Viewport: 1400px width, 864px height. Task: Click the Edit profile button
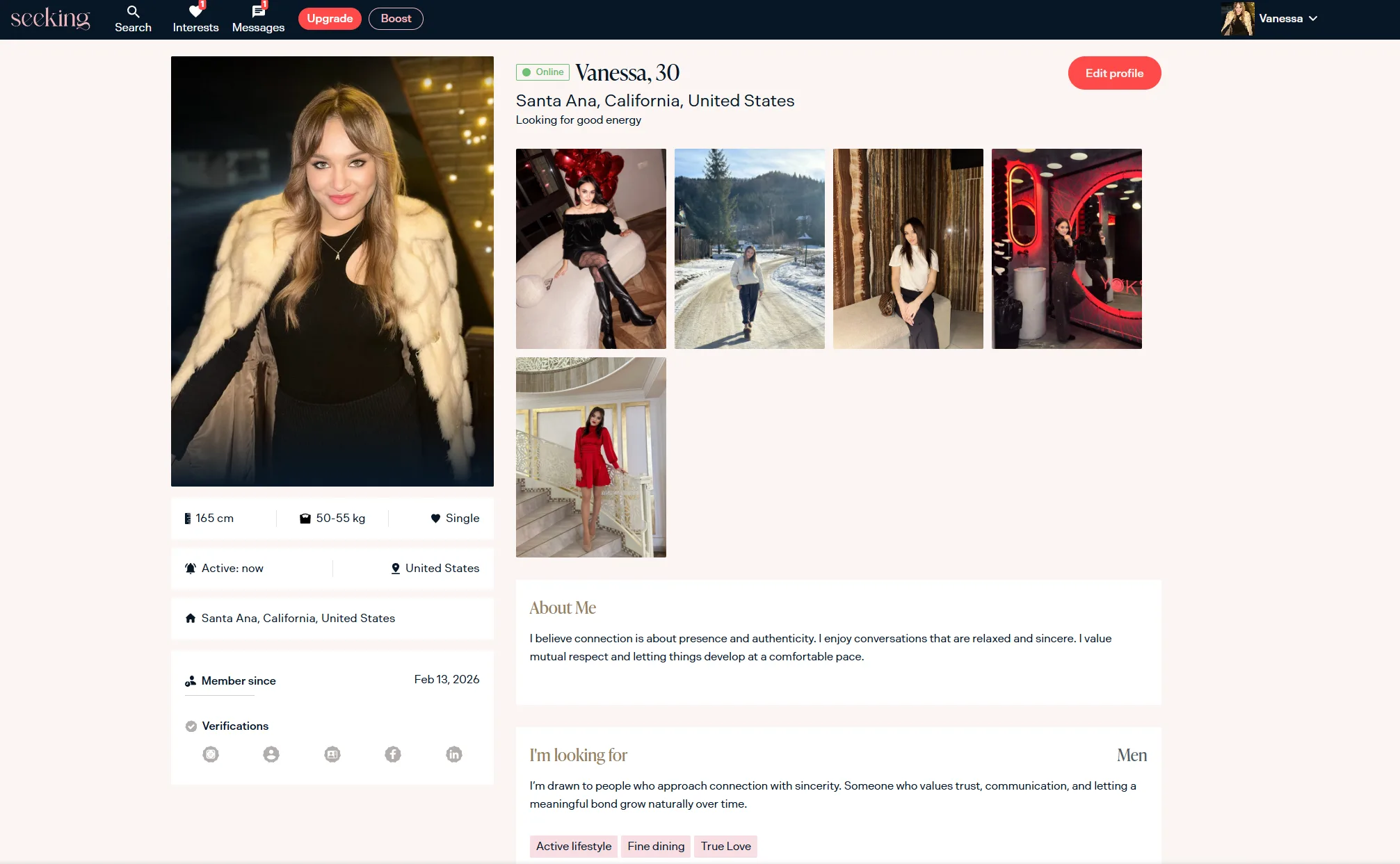[x=1114, y=73]
